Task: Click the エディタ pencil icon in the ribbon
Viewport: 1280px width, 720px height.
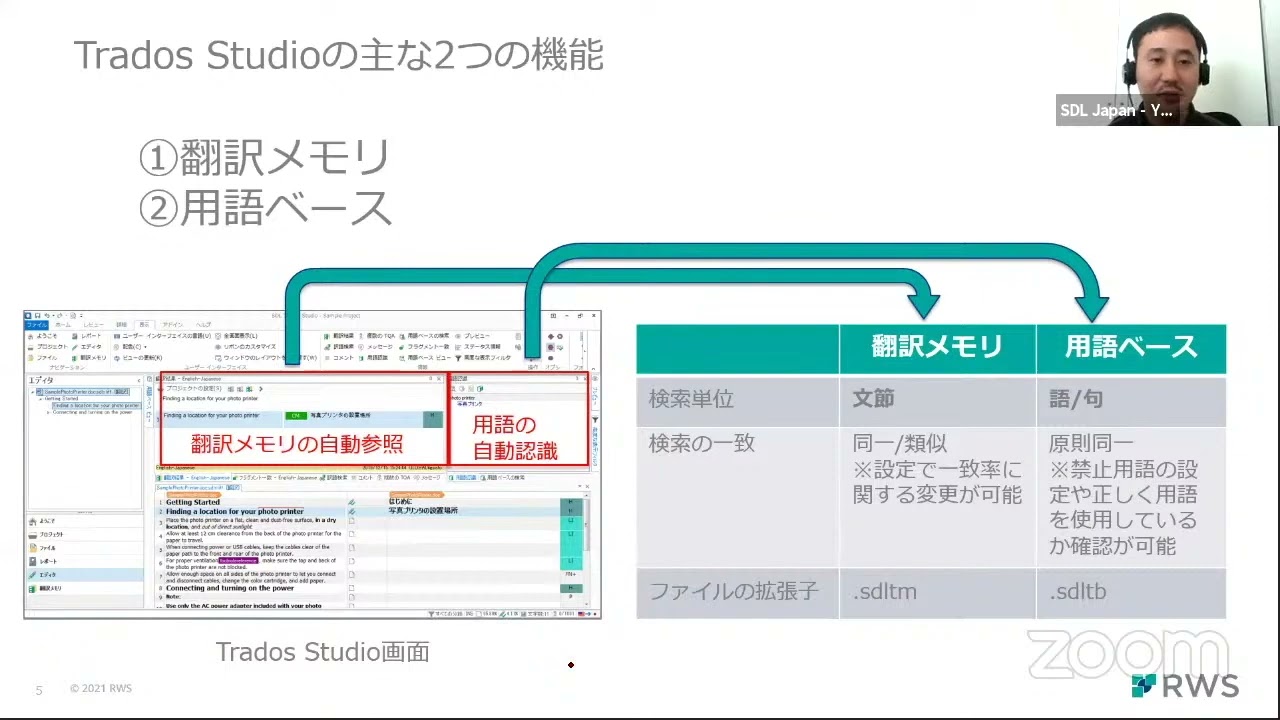Action: coord(75,347)
